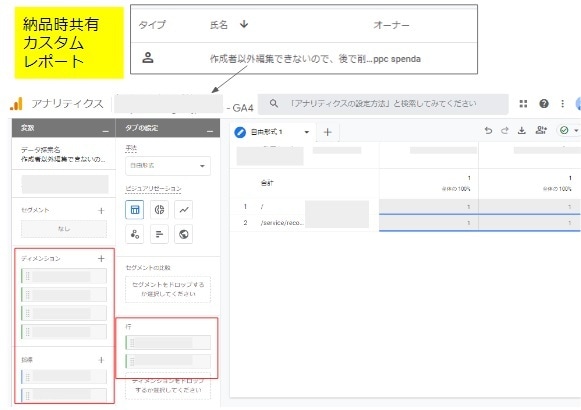Add a new tab with plus button
The height and width of the screenshot is (410, 581).
(328, 132)
